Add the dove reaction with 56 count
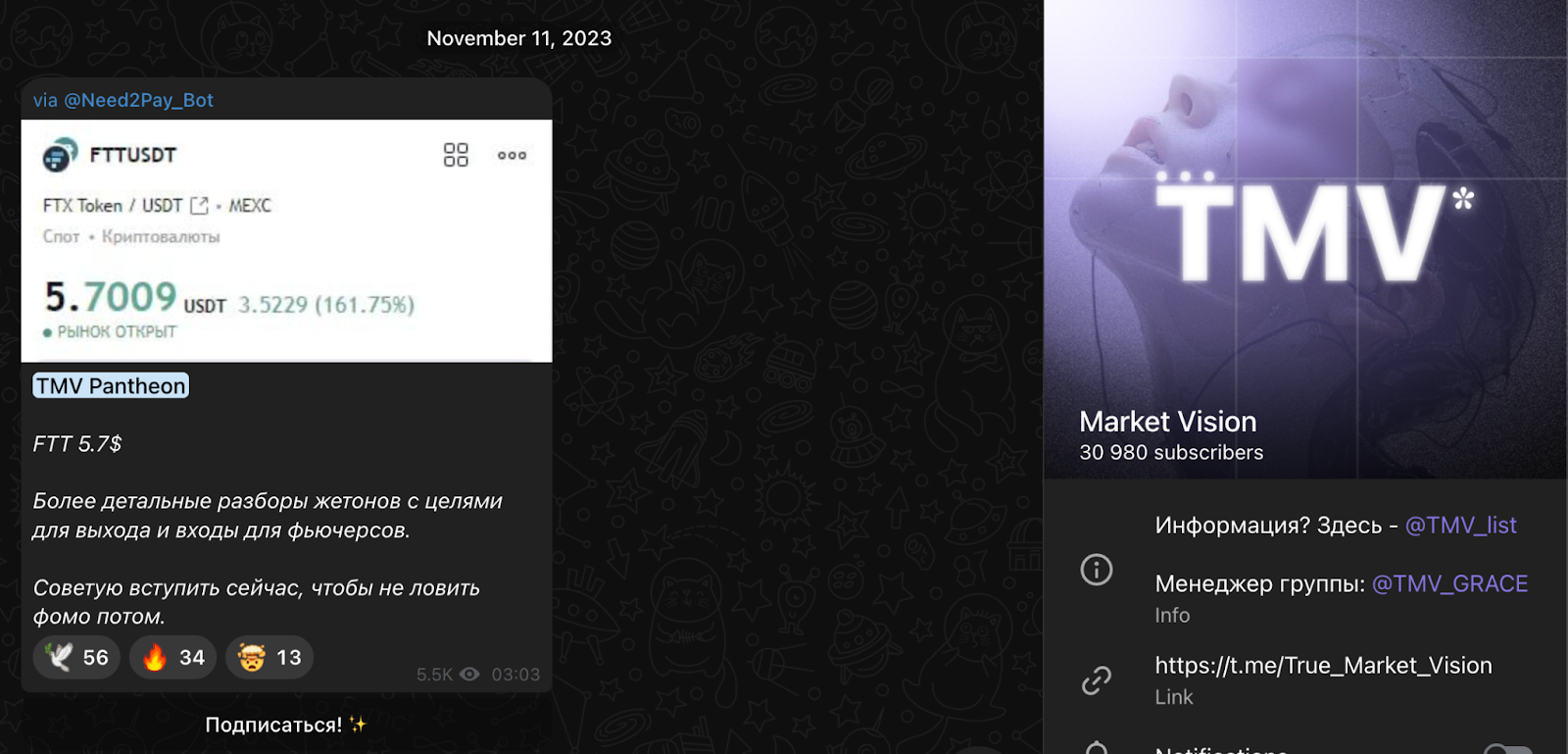The image size is (1568, 754). 76,657
